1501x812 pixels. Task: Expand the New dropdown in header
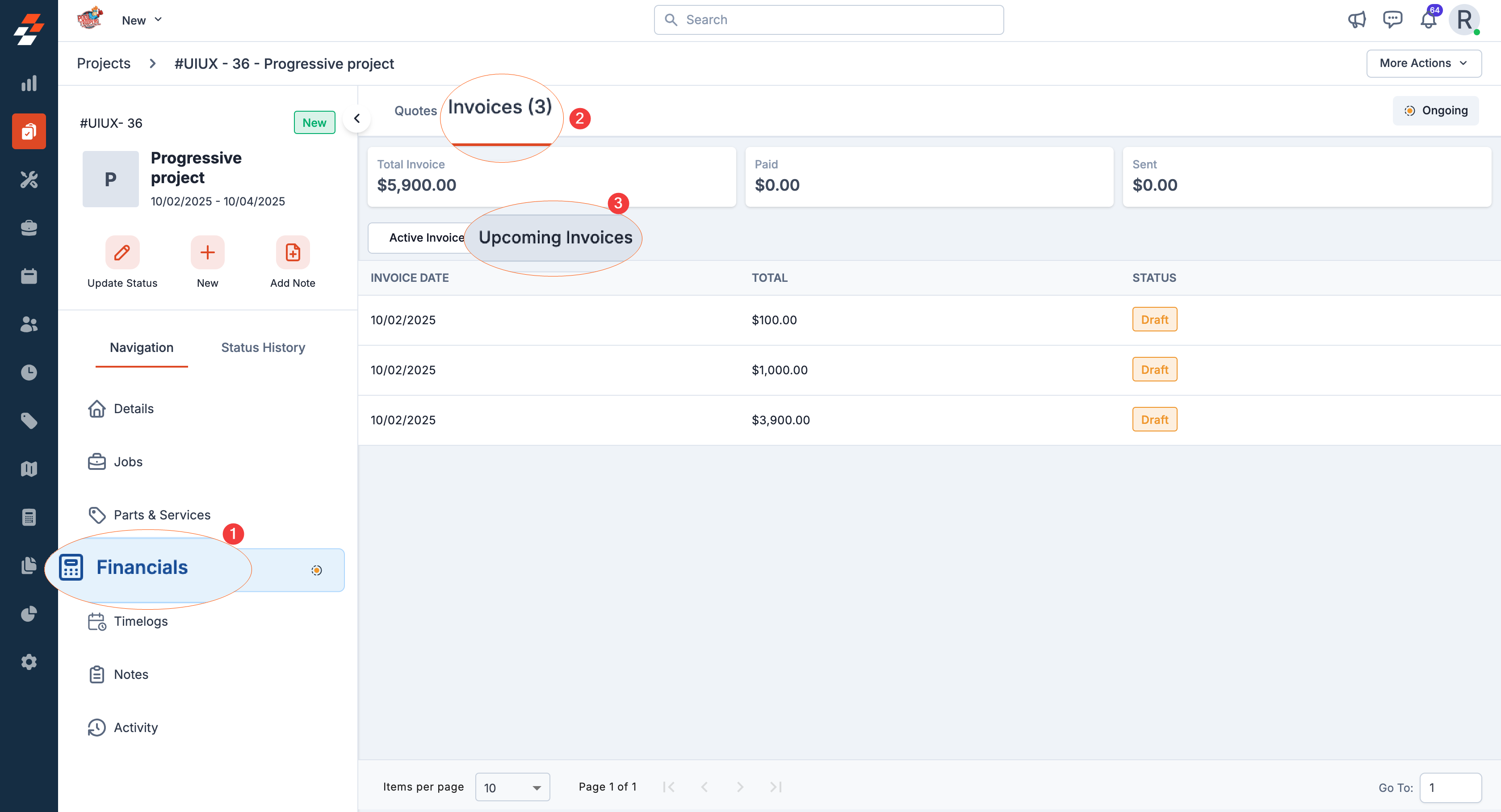(x=142, y=21)
